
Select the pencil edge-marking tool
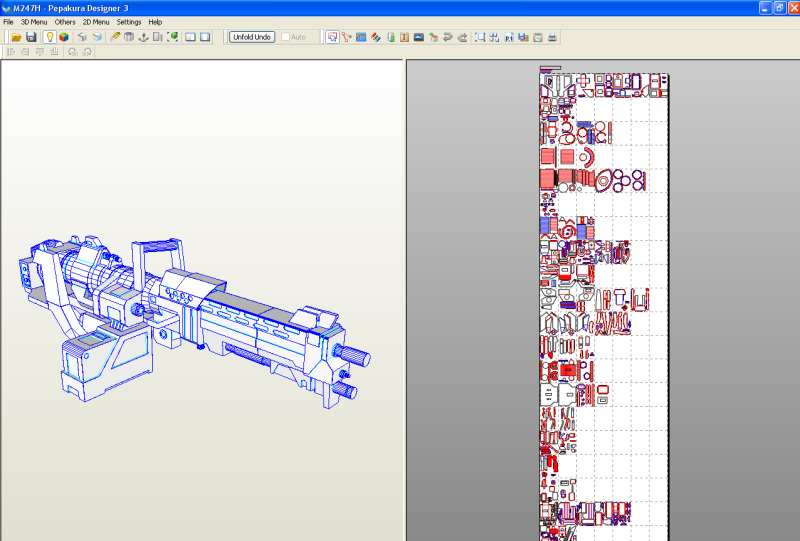click(115, 37)
